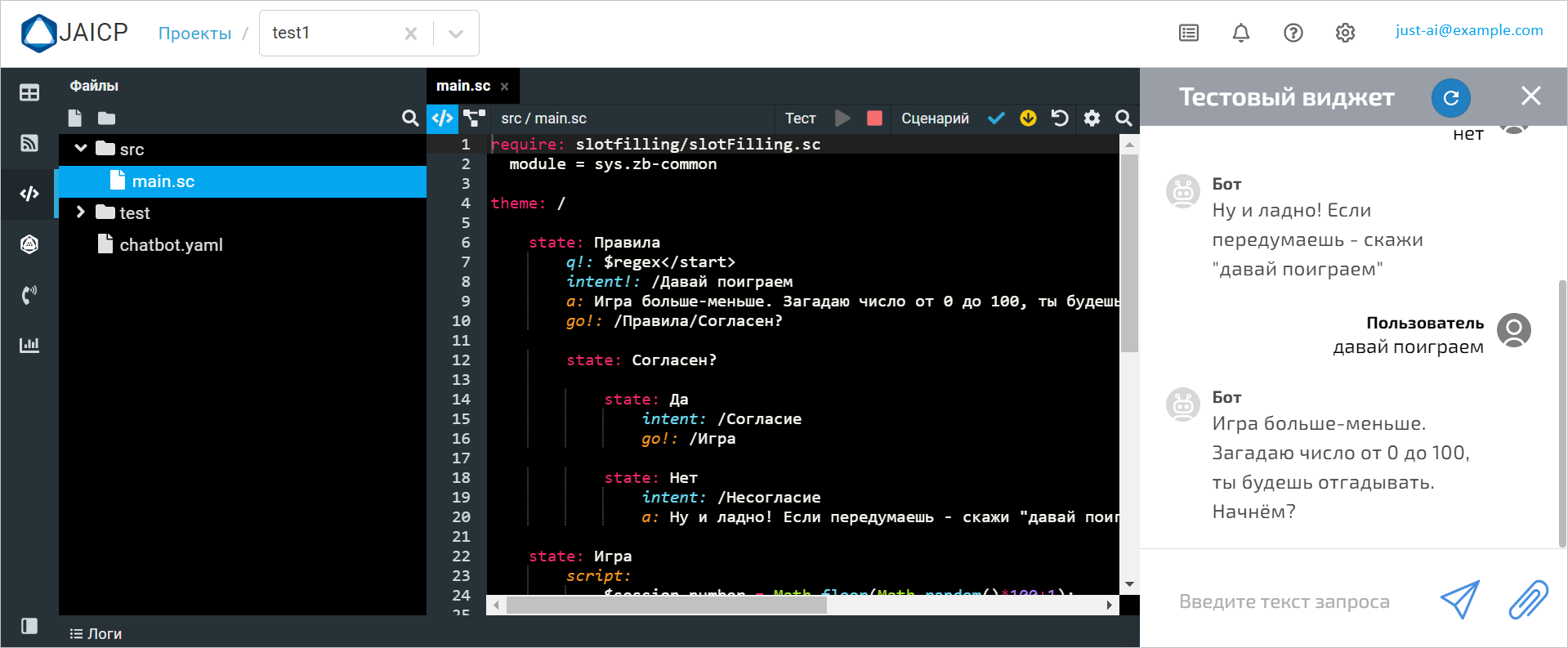Stop the test with the red square button
Screen dimensions: 1568x648
click(x=874, y=118)
